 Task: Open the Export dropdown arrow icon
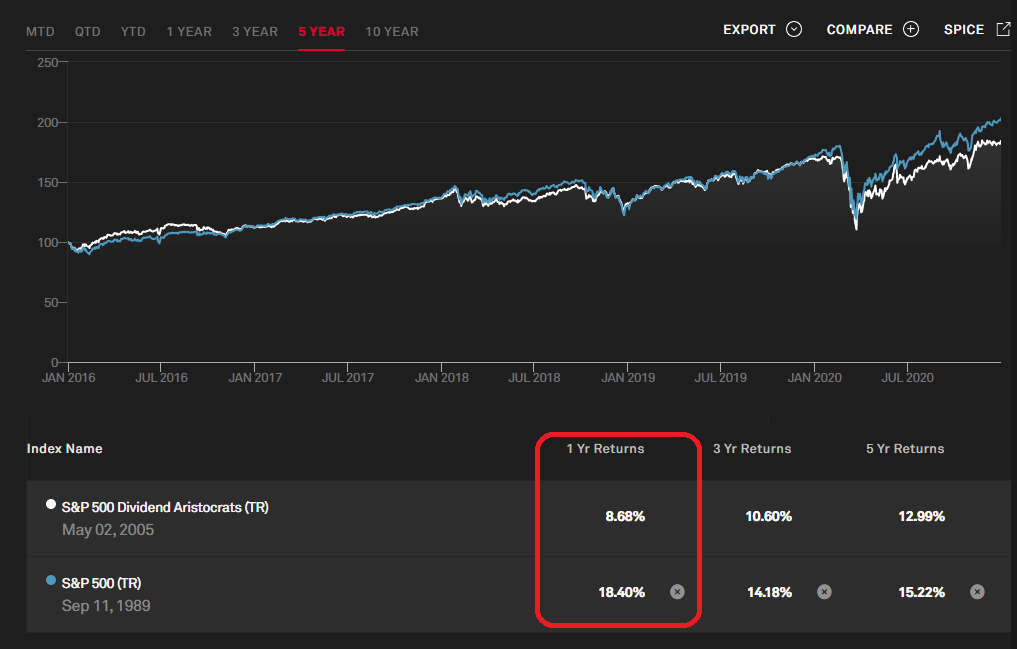[794, 29]
